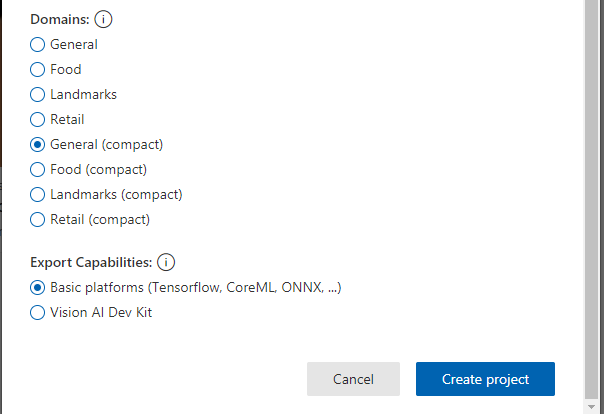Select the General domain radio button

coord(38,44)
